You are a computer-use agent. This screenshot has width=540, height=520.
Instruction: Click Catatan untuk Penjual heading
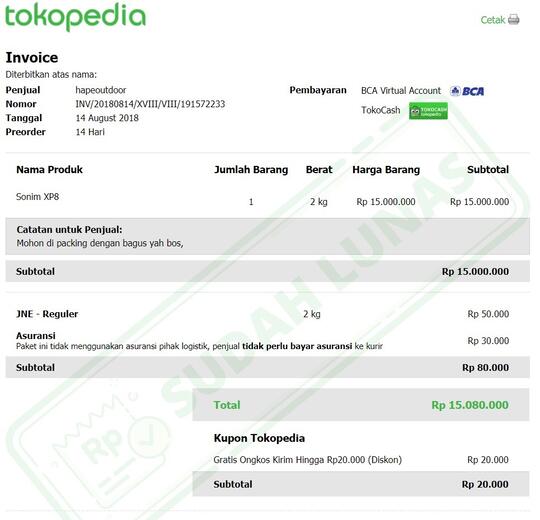click(69, 230)
